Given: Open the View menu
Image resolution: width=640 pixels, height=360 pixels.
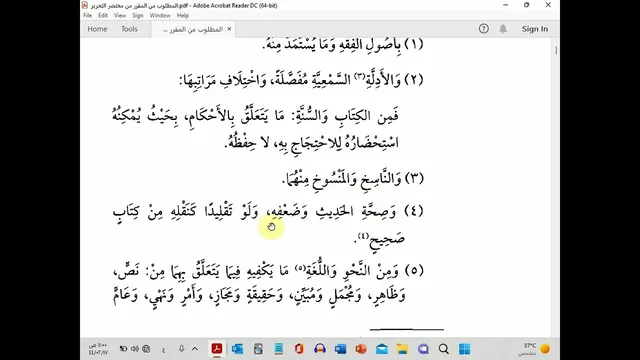Looking at the screenshot, I should 120,16.
